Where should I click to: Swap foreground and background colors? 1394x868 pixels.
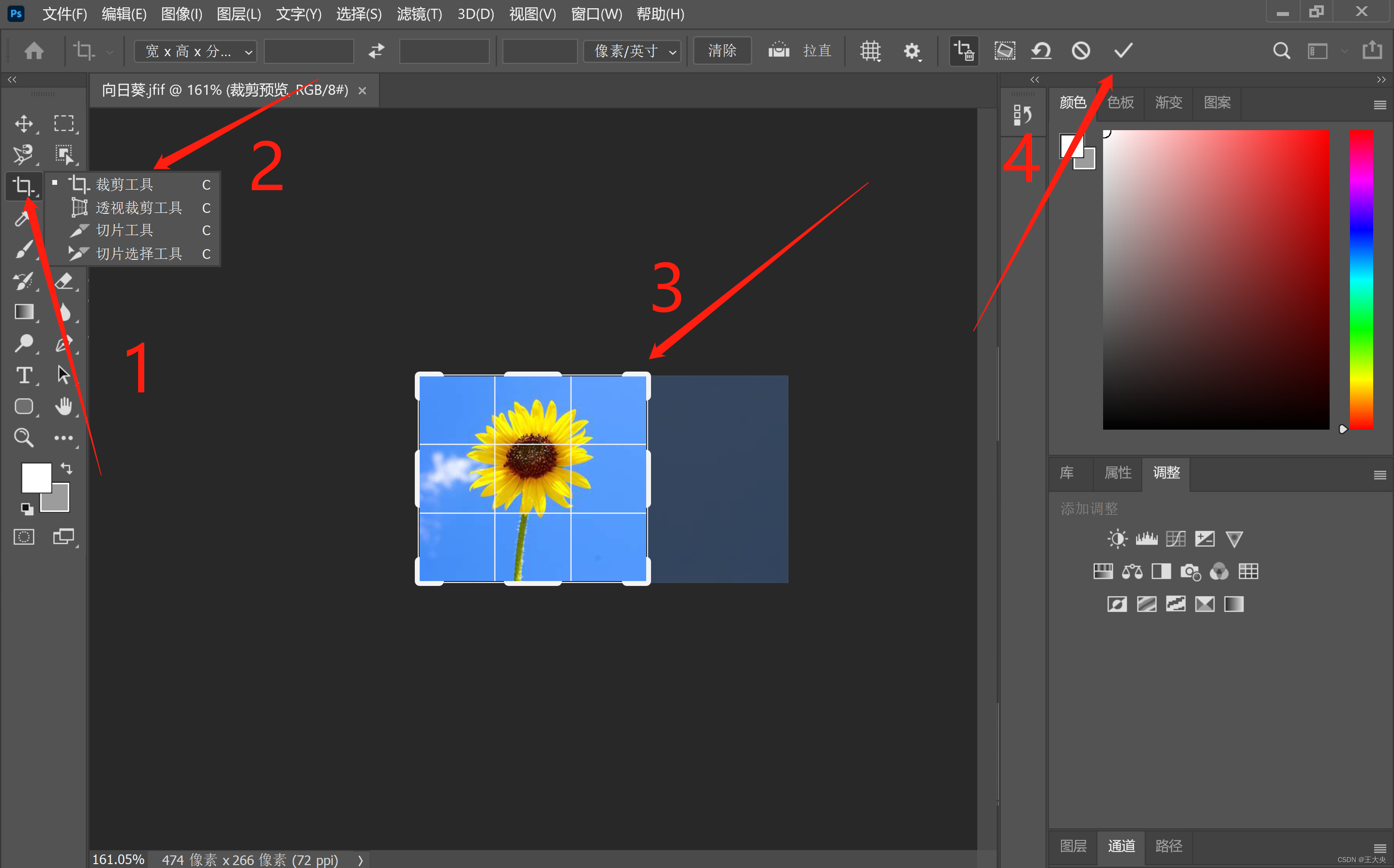click(x=67, y=469)
